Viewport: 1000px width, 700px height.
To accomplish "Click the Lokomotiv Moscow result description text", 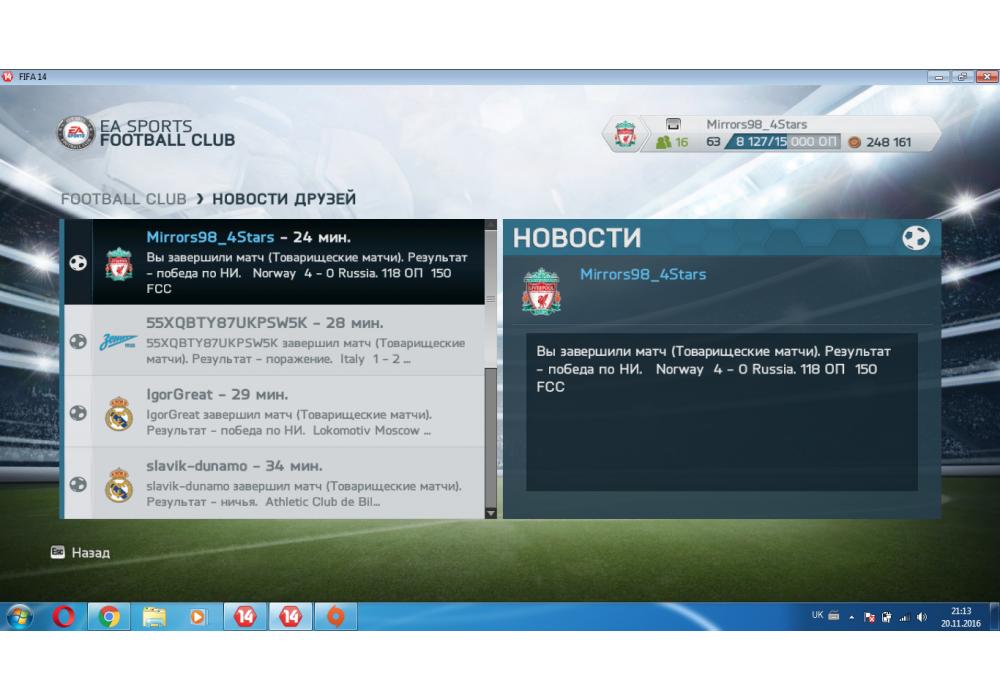I will click(x=290, y=422).
